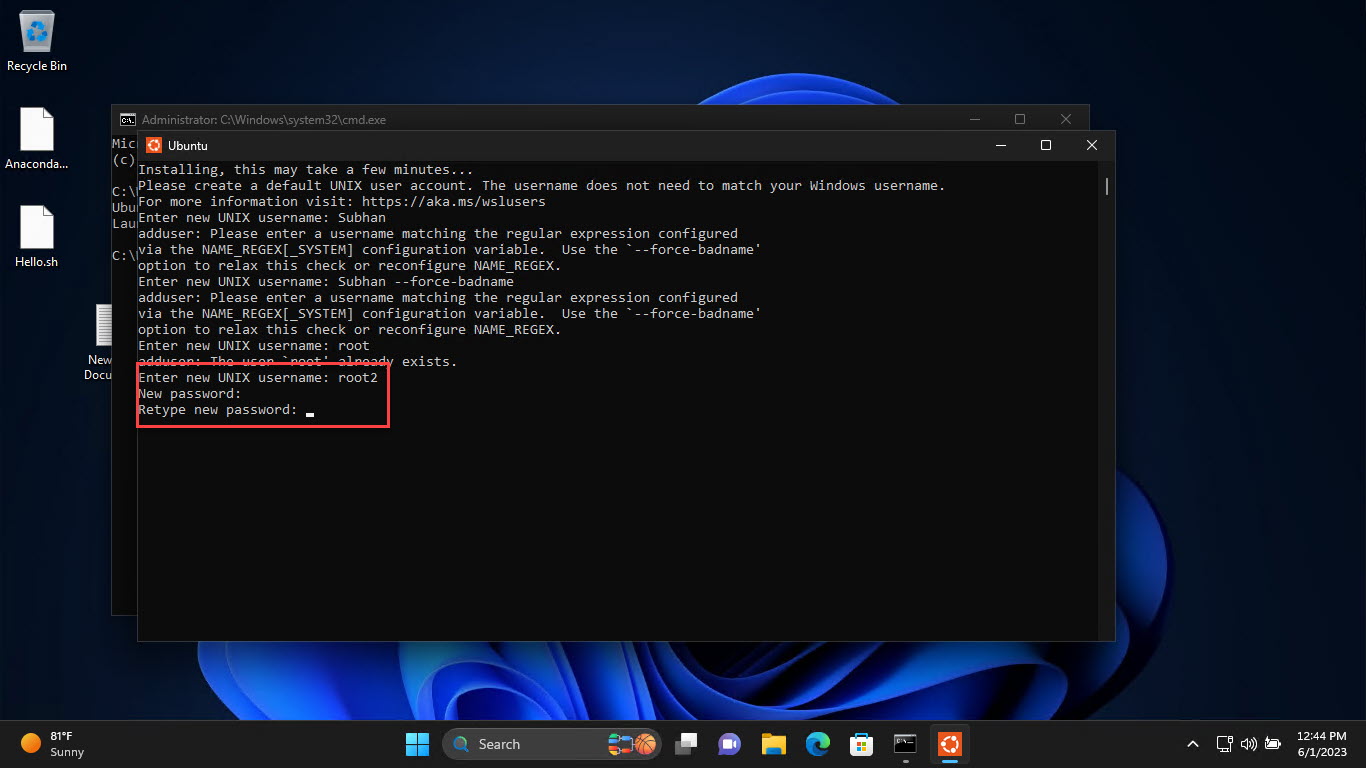Click the battery status icon
Viewport: 1366px width, 768px height.
coord(1273,744)
